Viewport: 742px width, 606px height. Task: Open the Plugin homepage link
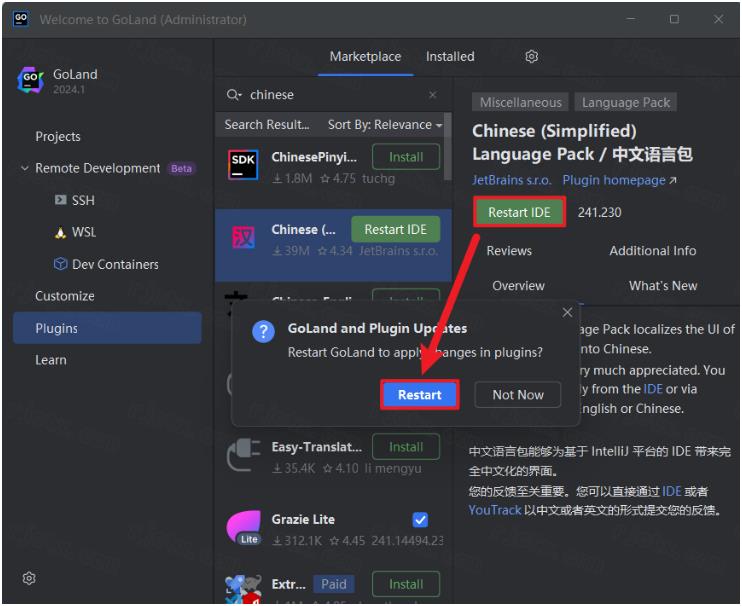pyautogui.click(x=619, y=180)
